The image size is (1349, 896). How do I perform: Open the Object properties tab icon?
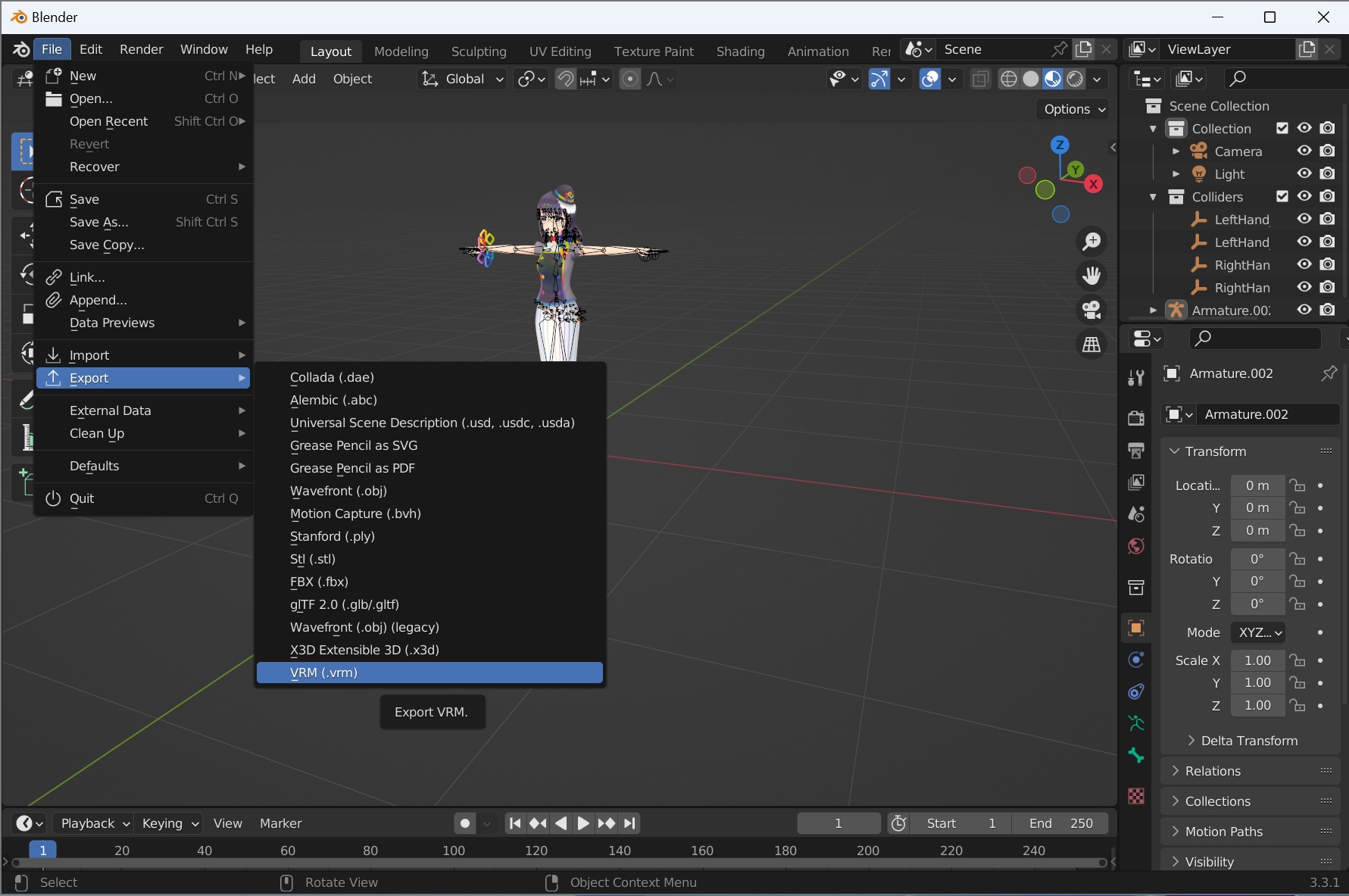pos(1136,628)
